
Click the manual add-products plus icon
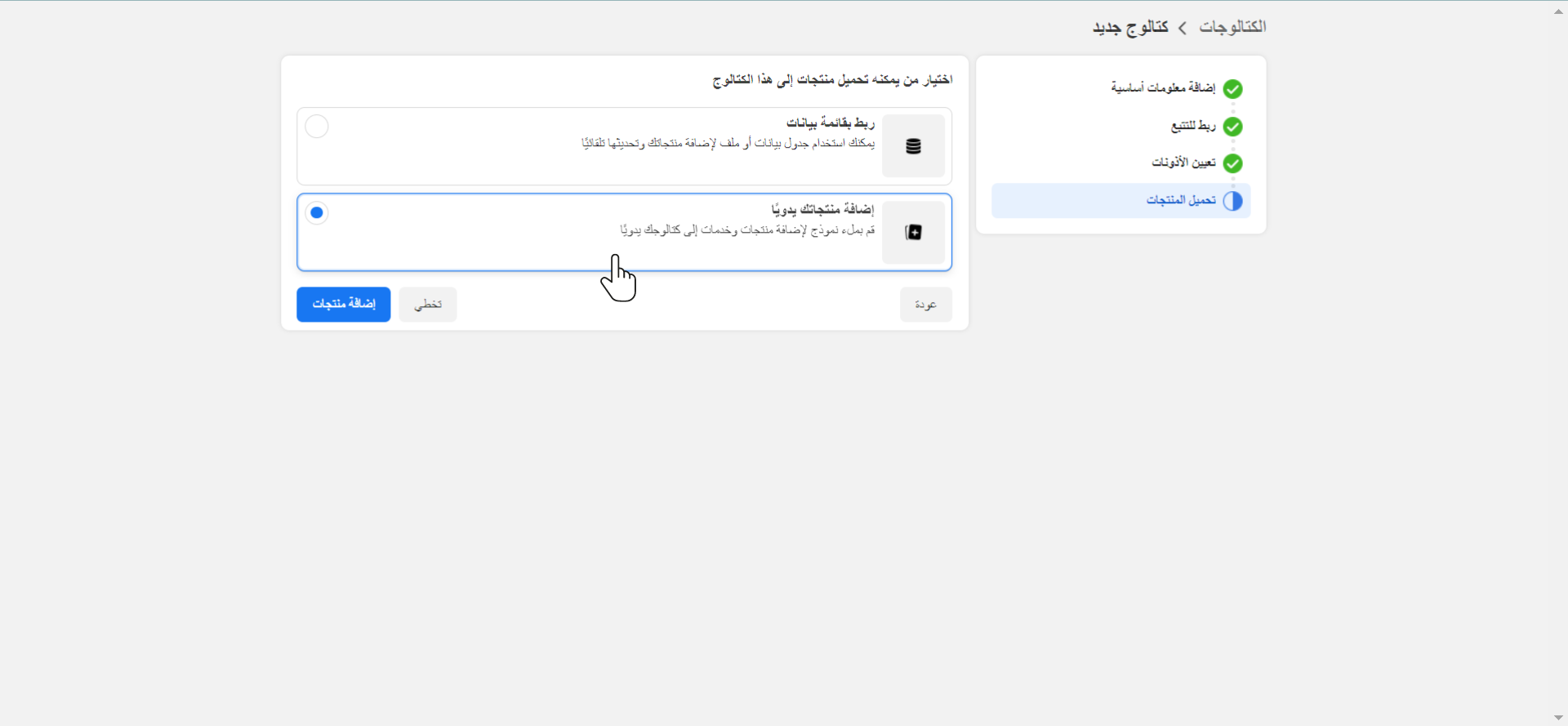point(913,233)
